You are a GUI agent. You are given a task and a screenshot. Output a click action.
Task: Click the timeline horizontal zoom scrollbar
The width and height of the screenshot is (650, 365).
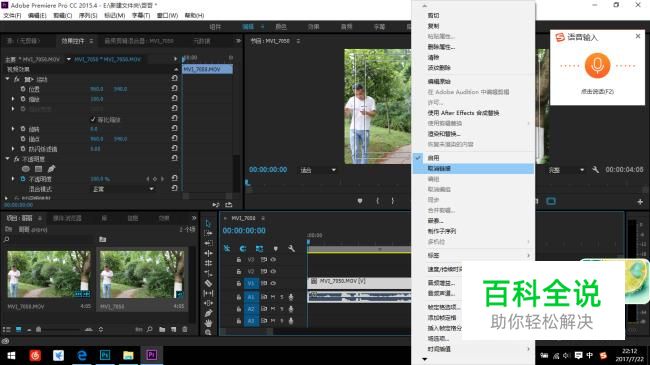coord(247,332)
